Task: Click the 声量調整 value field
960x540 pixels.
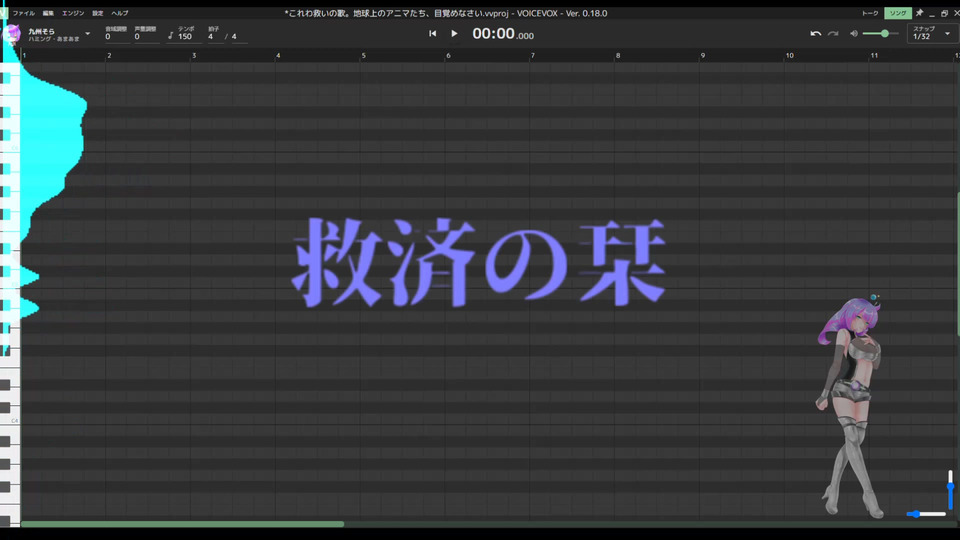Action: click(146, 37)
